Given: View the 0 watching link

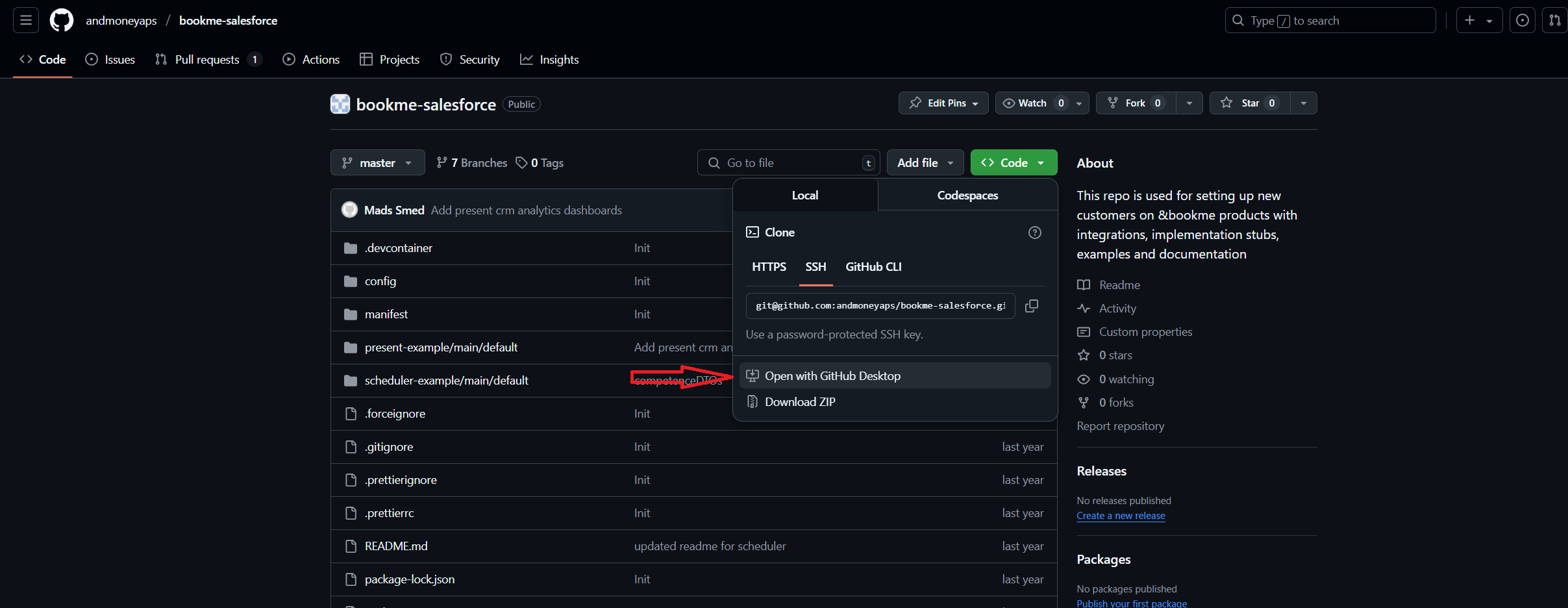Looking at the screenshot, I should 1116,379.
